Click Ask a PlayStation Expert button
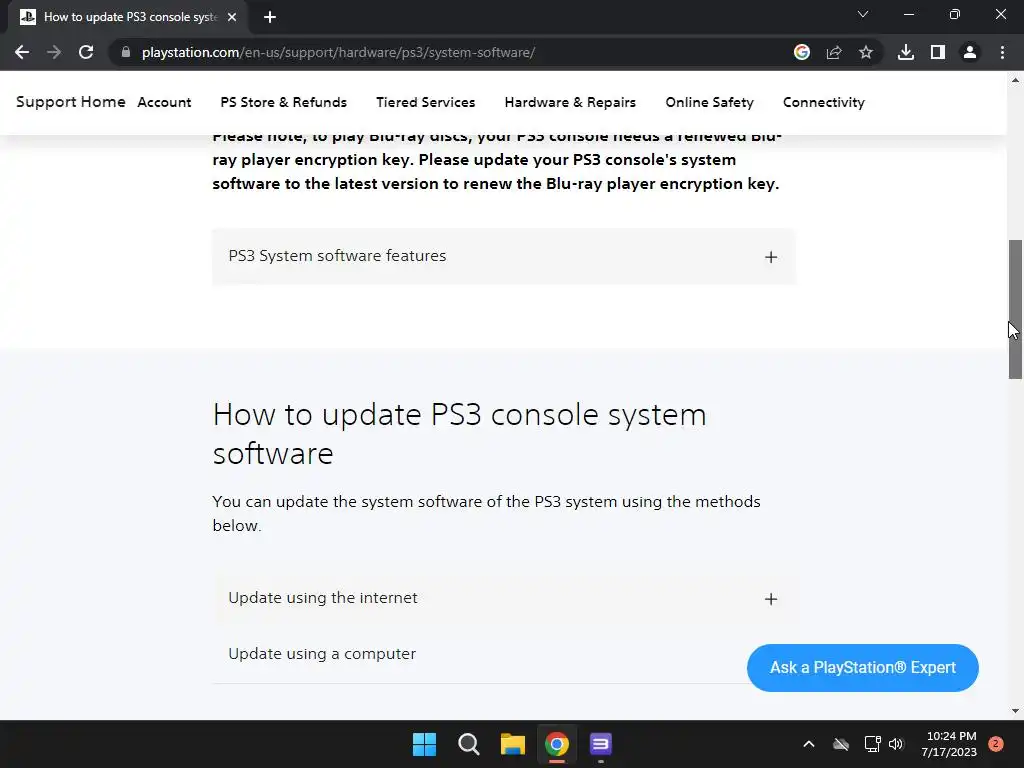 point(863,667)
